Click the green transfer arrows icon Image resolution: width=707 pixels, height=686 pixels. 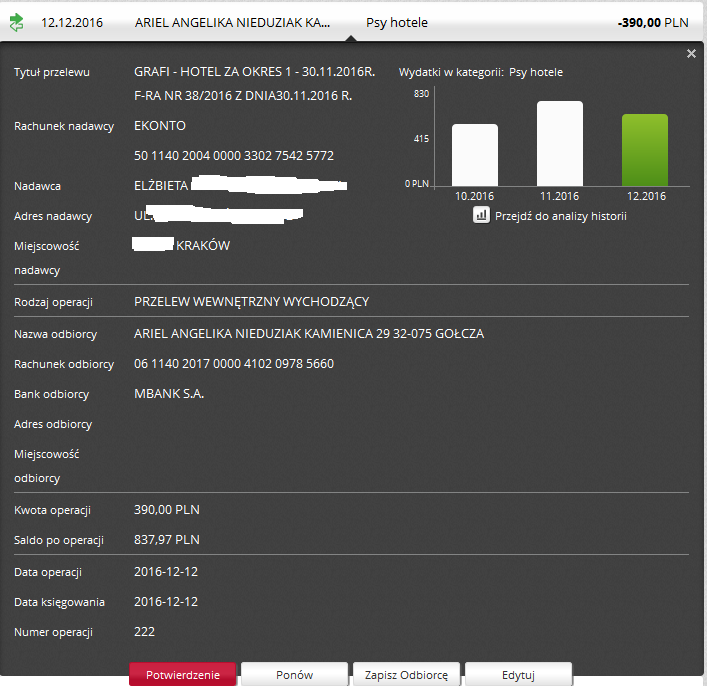16,21
